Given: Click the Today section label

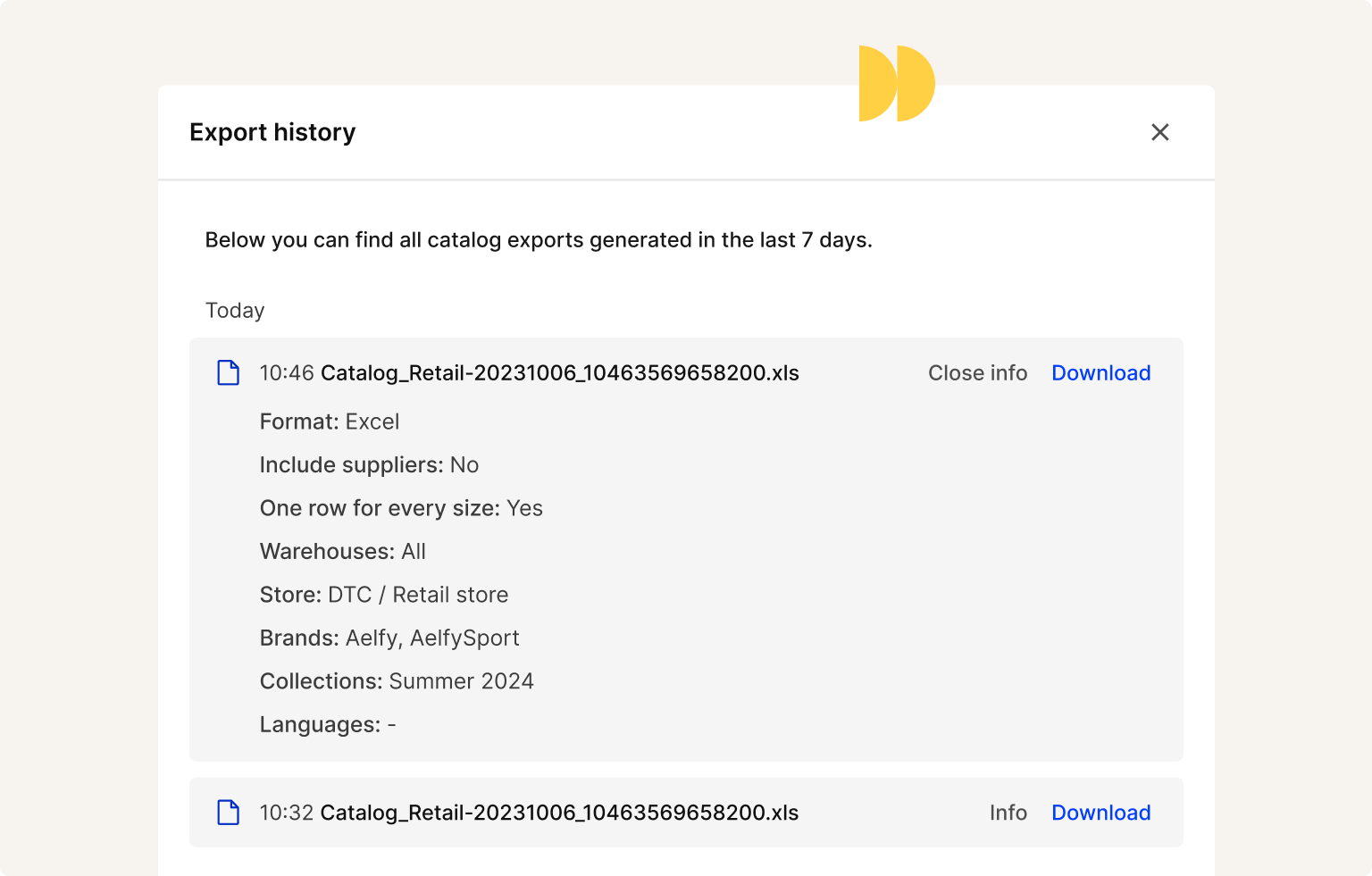Looking at the screenshot, I should point(235,310).
